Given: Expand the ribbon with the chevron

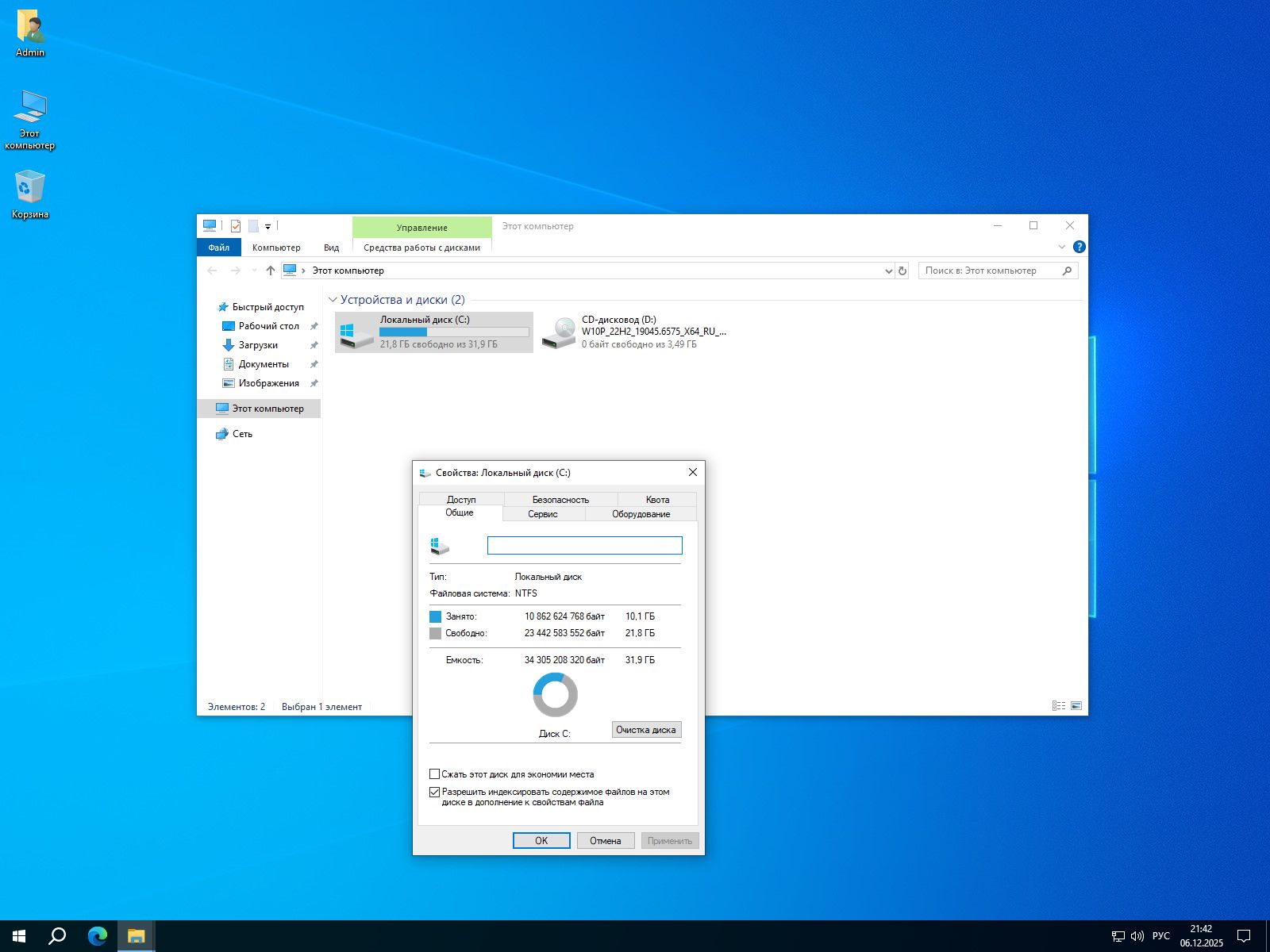Looking at the screenshot, I should (1062, 247).
